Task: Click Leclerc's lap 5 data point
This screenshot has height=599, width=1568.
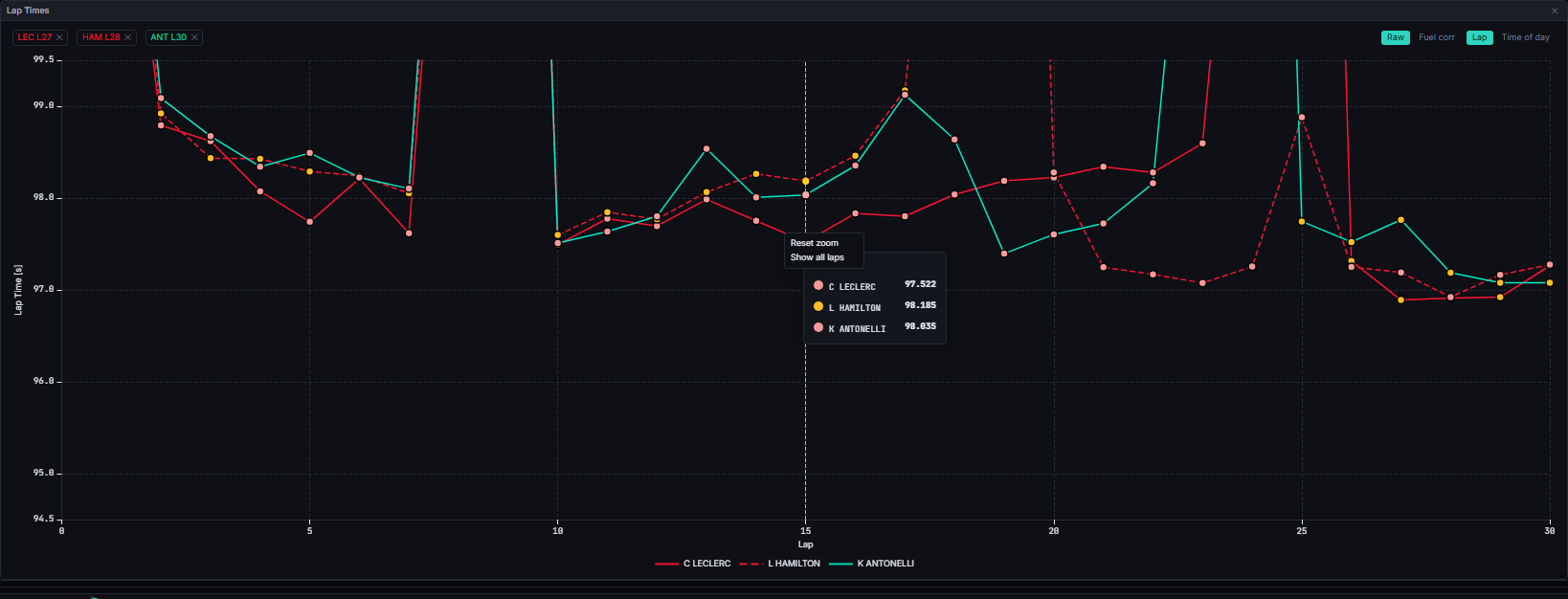Action: click(x=310, y=222)
